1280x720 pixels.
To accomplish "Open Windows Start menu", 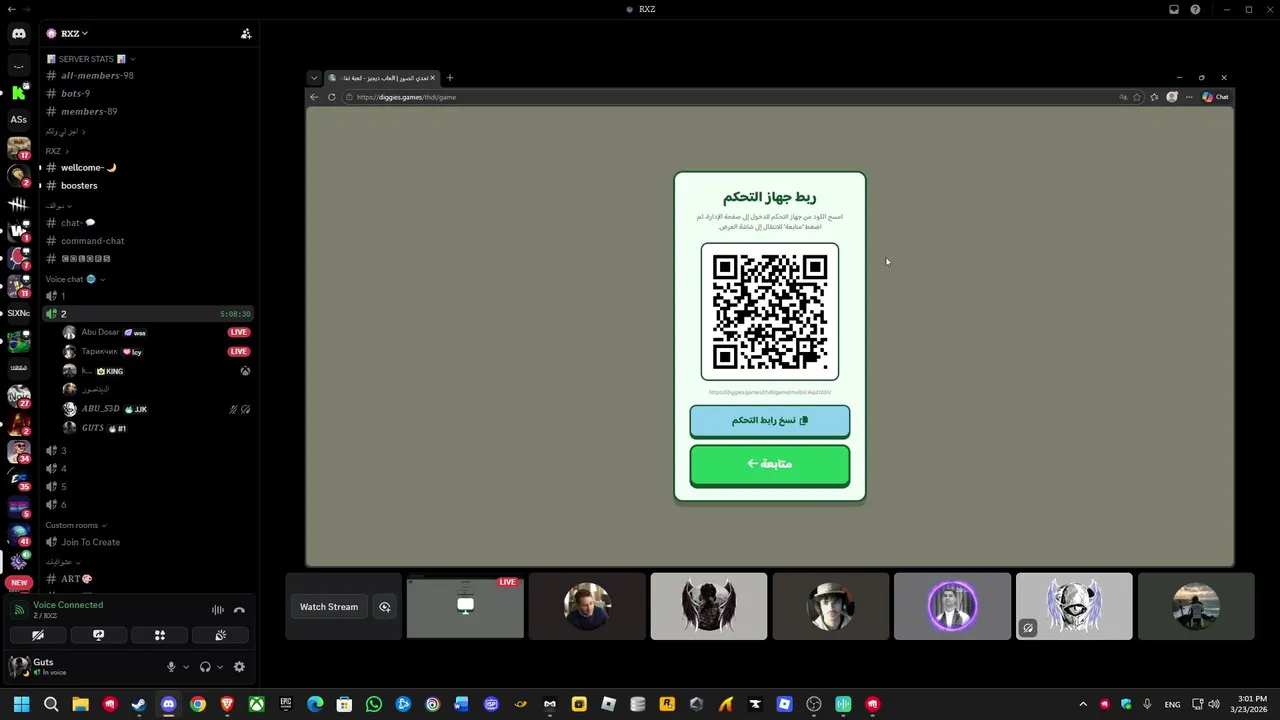I will [x=21, y=704].
